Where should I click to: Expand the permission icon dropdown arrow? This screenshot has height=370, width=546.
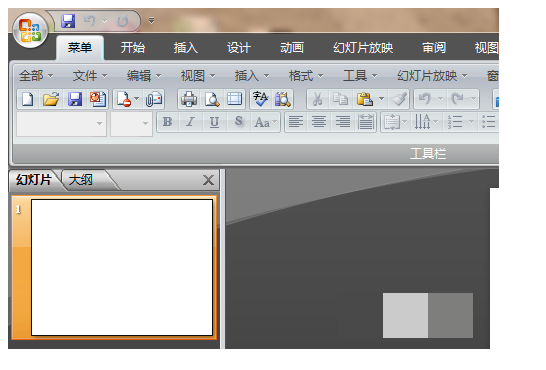(136, 99)
